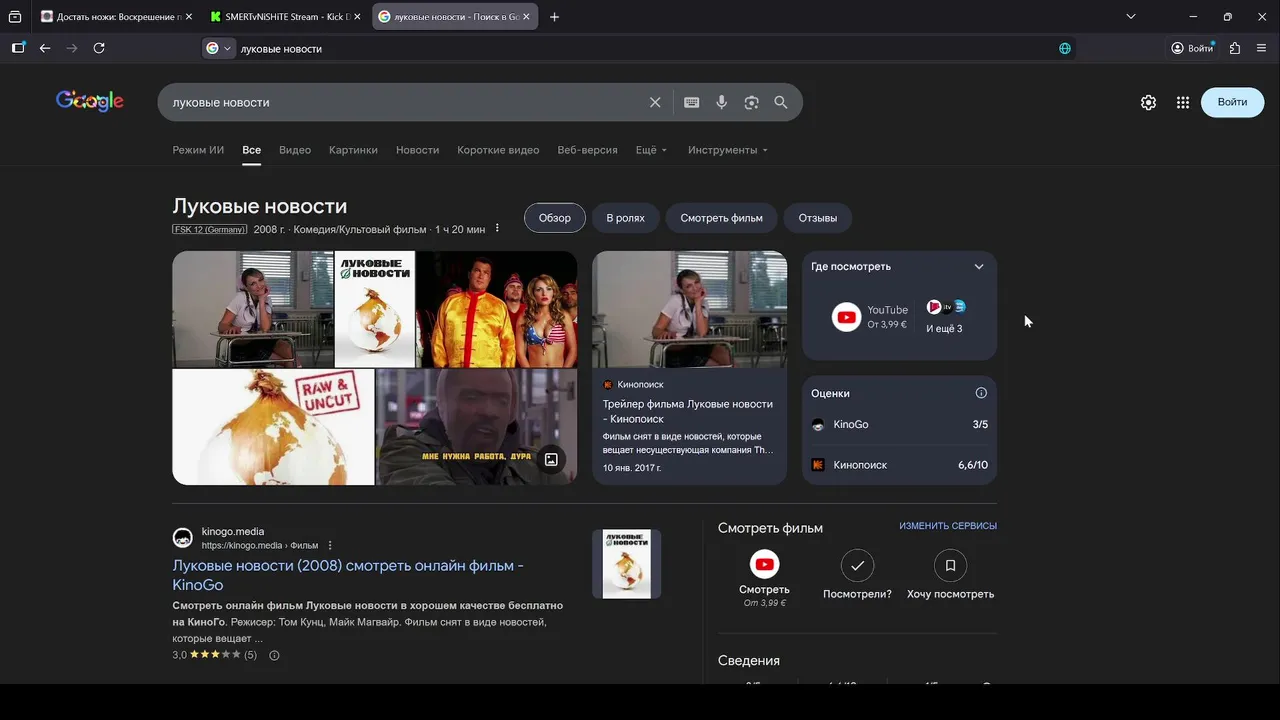Click the kinogo.media site favicon

(183, 538)
